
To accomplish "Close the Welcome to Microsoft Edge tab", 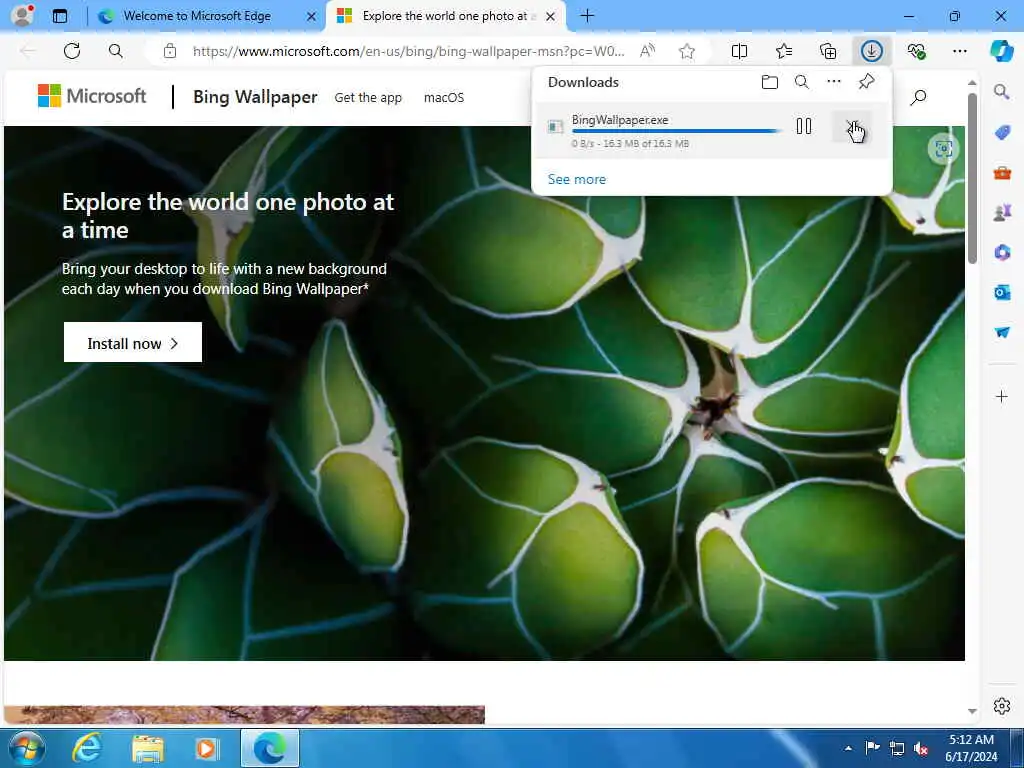I will [312, 16].
